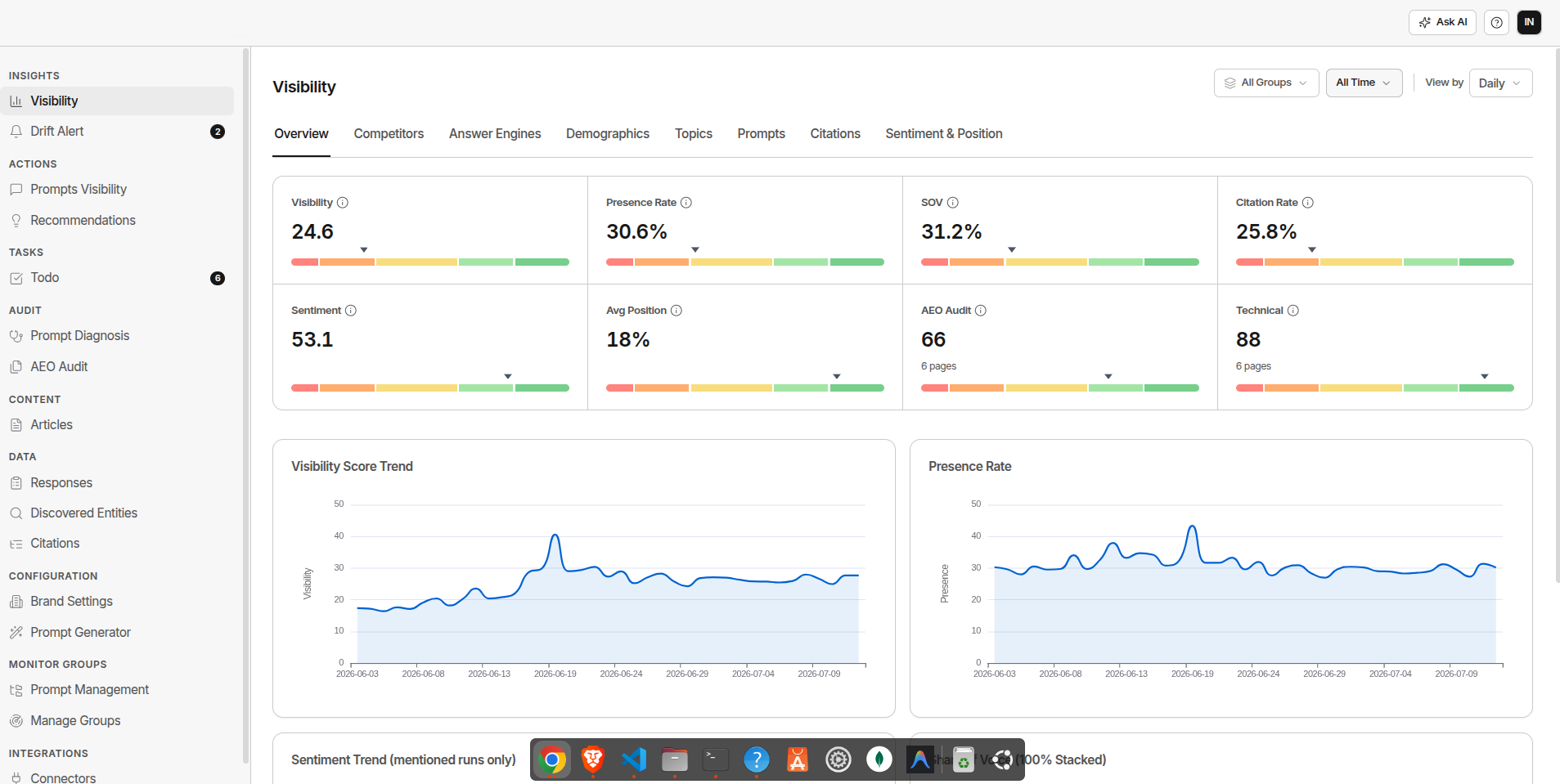The height and width of the screenshot is (784, 1560).
Task: Click the sidebar vertical scrollbar
Action: tap(245, 406)
